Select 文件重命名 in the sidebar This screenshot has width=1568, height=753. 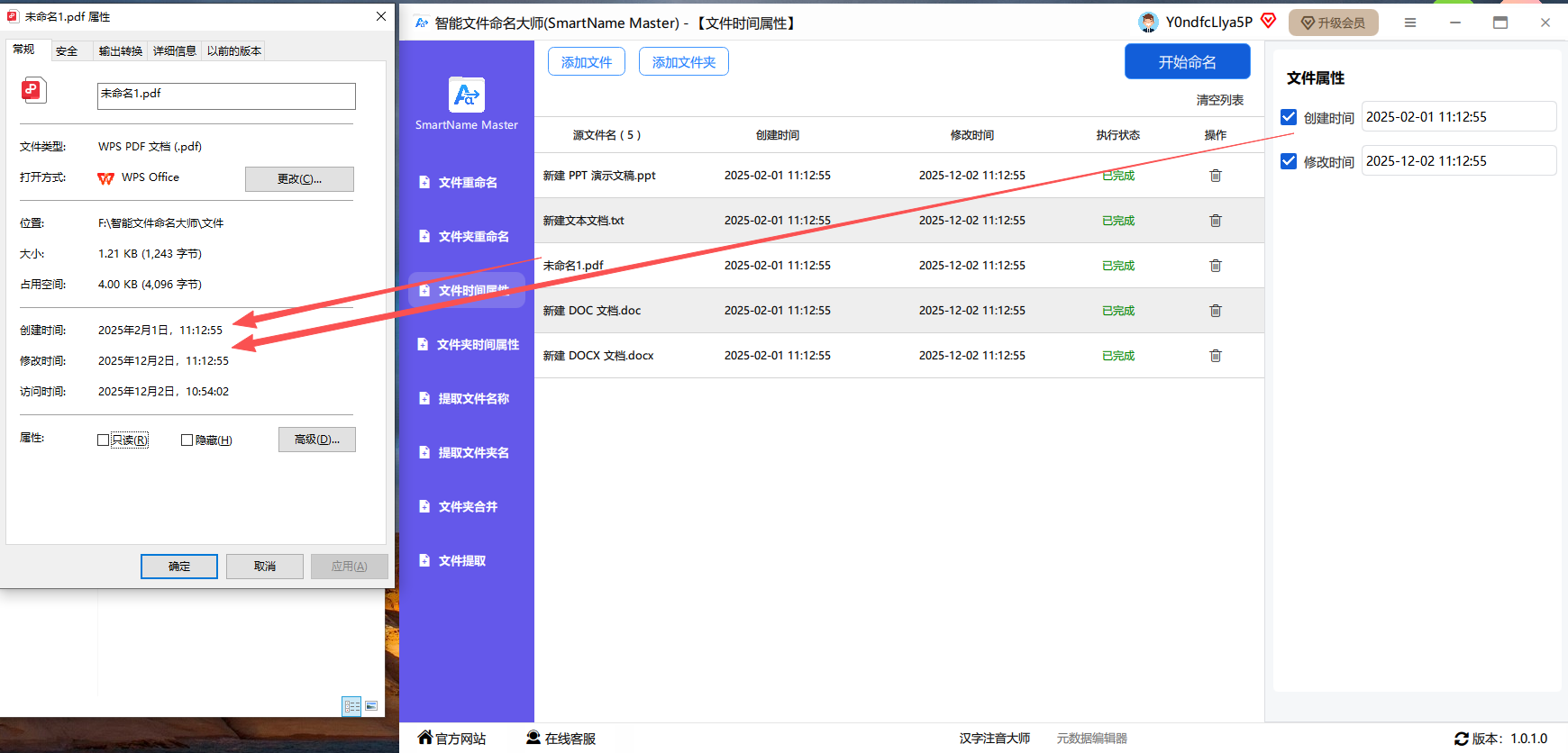pos(467,183)
